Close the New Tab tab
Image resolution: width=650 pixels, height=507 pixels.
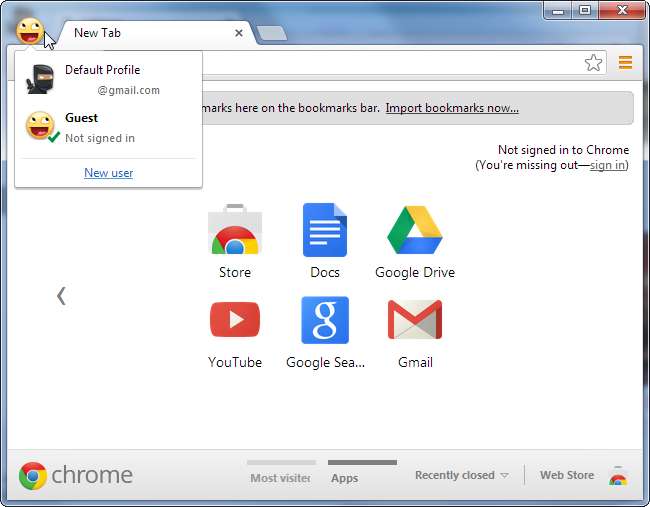(238, 33)
